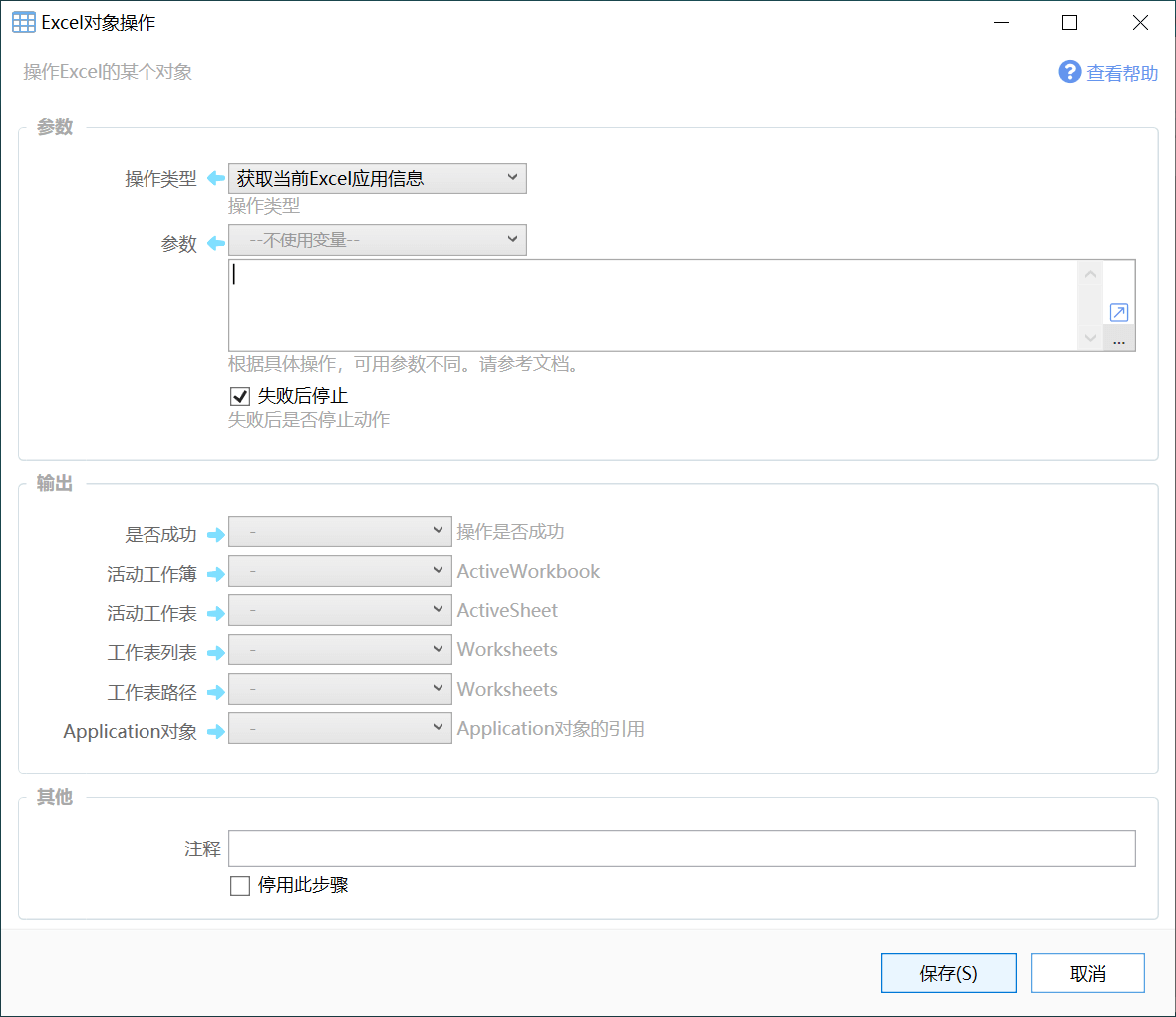The height and width of the screenshot is (1017, 1176).
Task: Click the 注释 comment input field
Action: click(682, 848)
